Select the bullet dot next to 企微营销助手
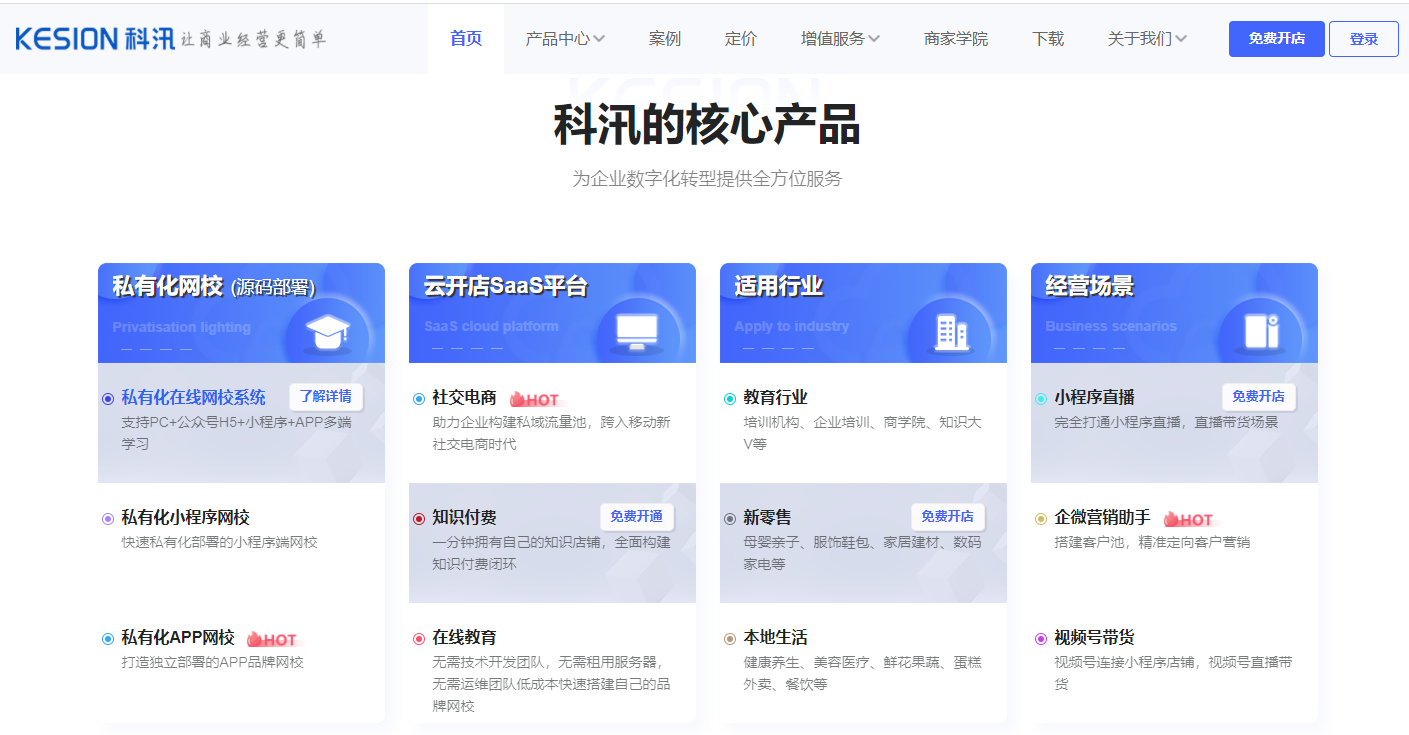The image size is (1409, 735). 1041,519
